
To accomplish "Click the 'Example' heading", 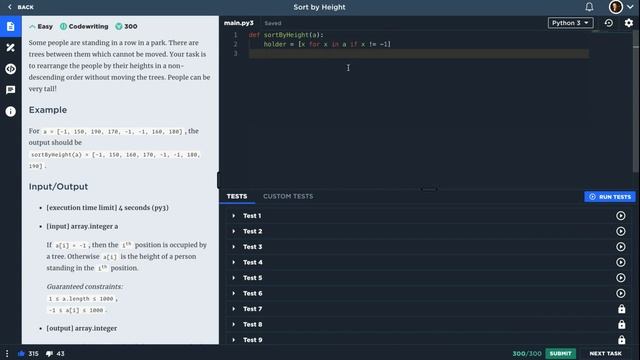I will pos(48,110).
